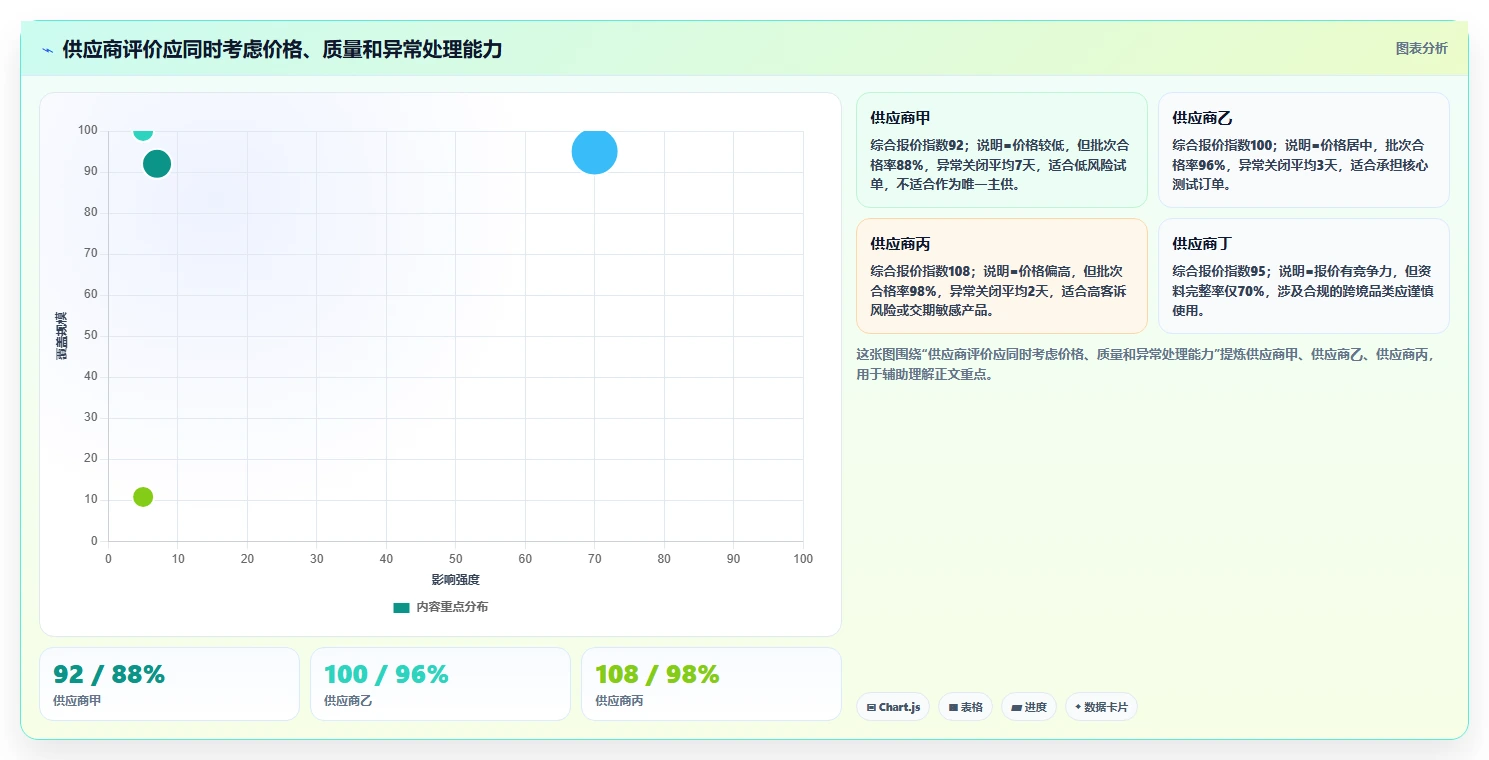Select the 92 / 88% stat card
1489x760 pixels.
pos(169,684)
